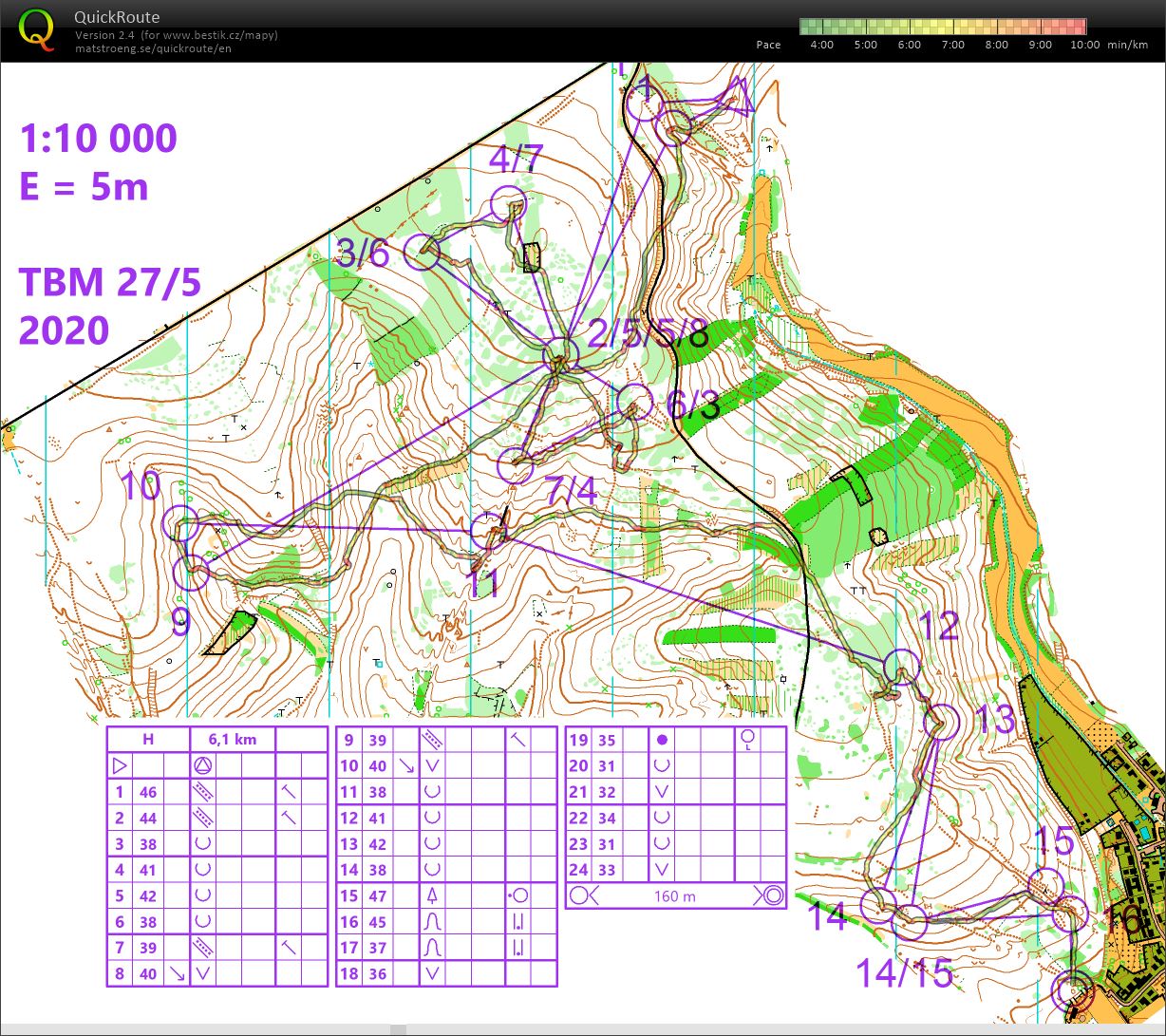Click control circle 10 on the map
The height and width of the screenshot is (1036, 1166).
coord(179,522)
